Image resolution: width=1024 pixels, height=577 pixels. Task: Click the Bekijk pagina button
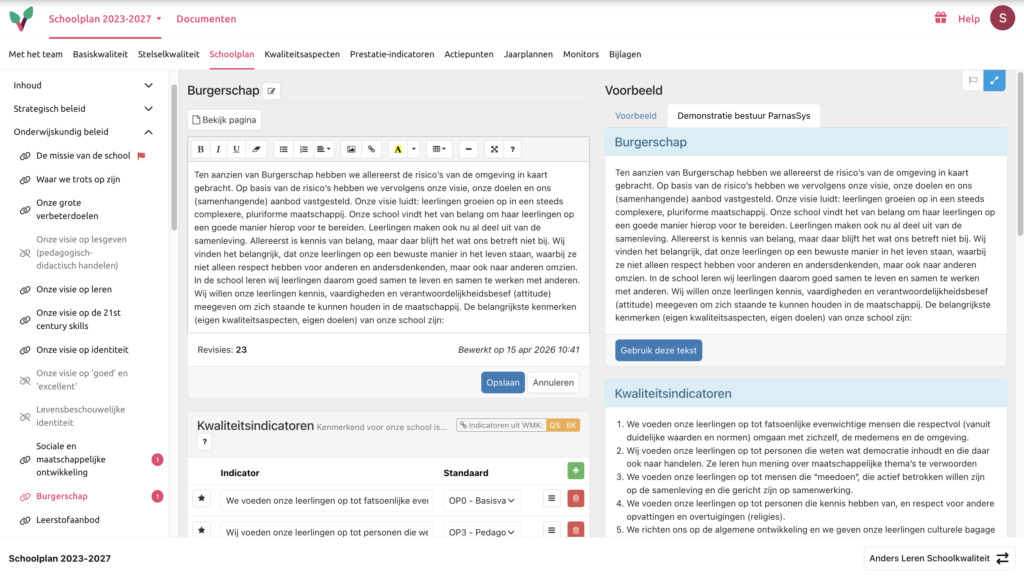click(x=225, y=120)
